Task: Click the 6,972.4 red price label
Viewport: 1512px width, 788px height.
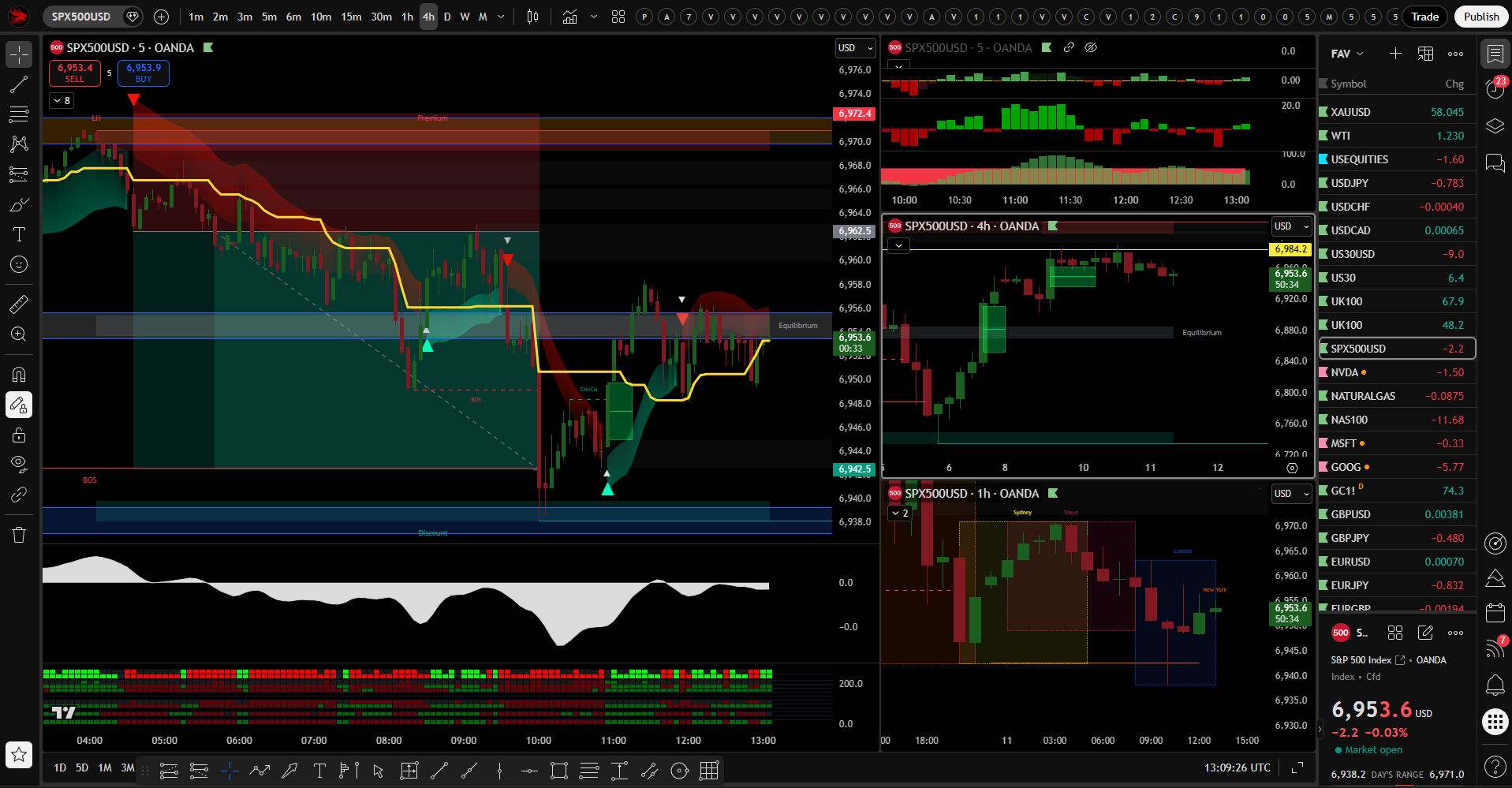Action: tap(854, 114)
